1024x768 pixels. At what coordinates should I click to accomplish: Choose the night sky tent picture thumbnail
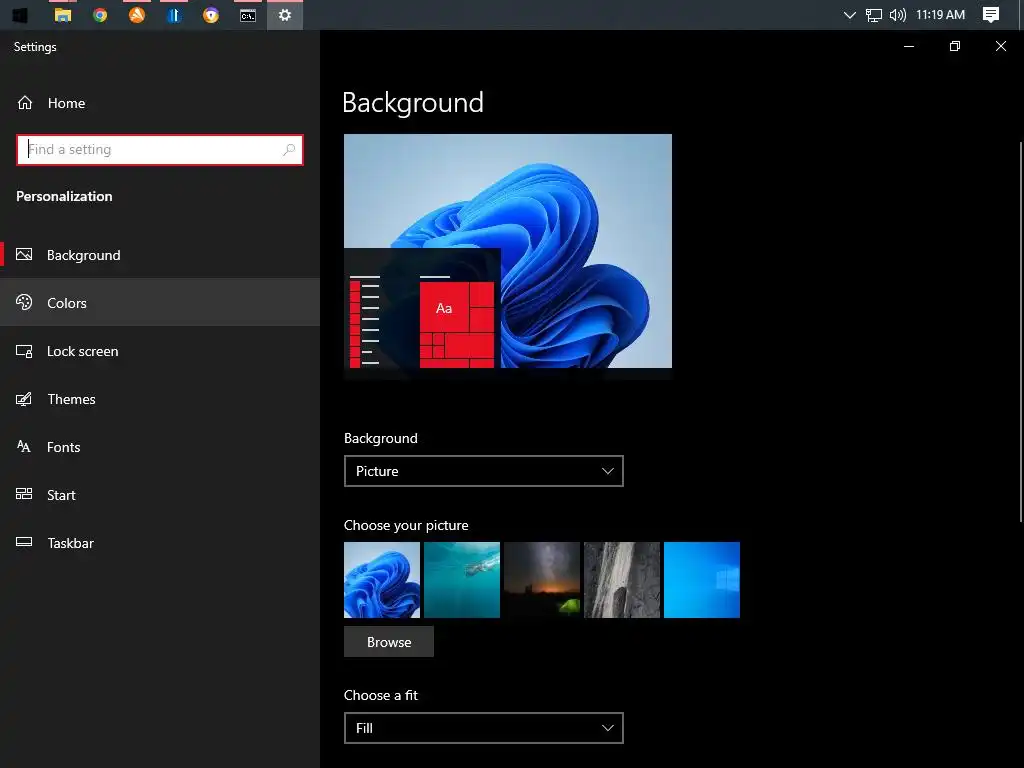click(x=542, y=580)
